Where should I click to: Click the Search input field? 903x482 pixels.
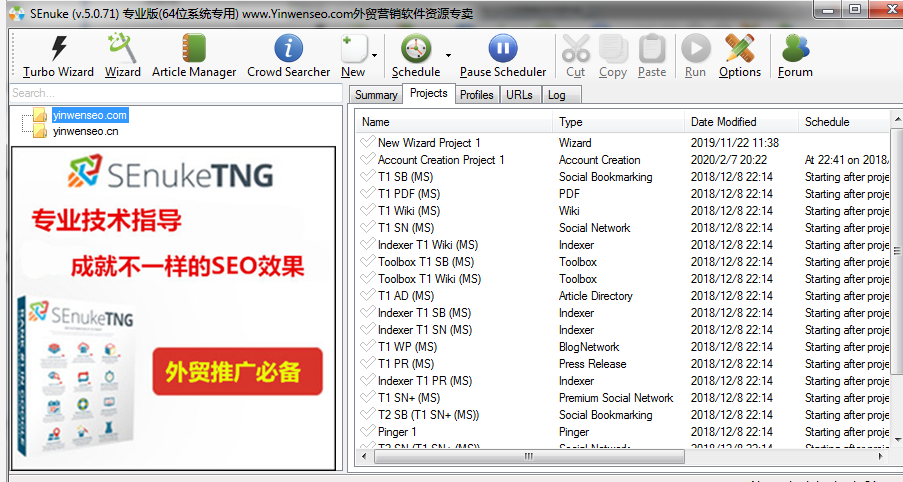pos(176,93)
